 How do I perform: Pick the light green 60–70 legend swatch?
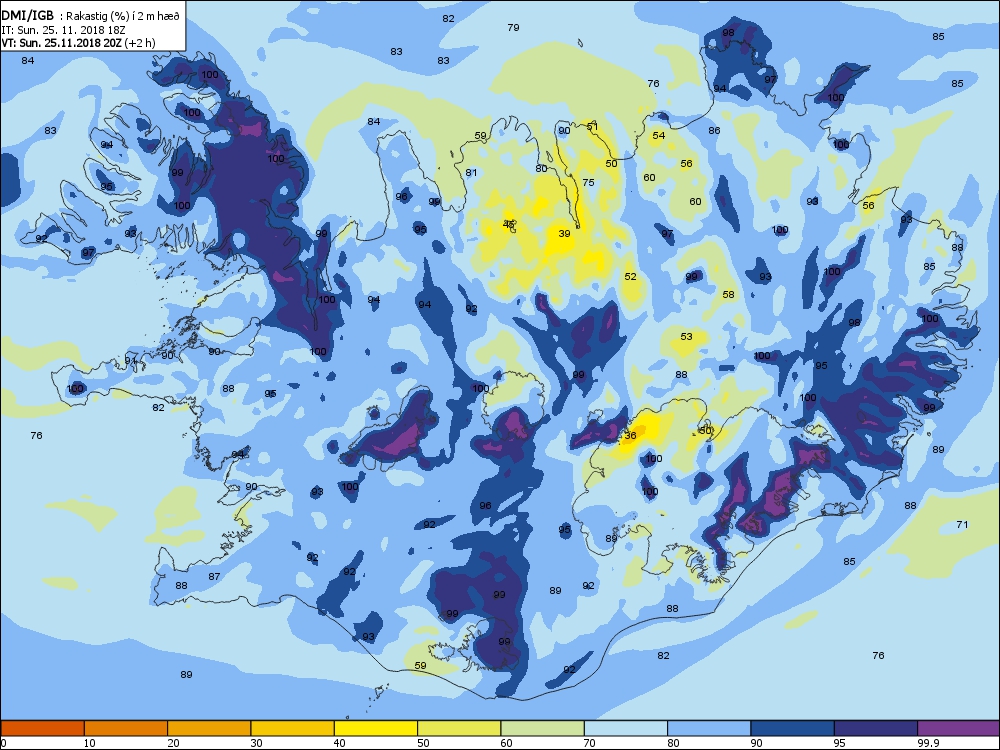click(543, 728)
